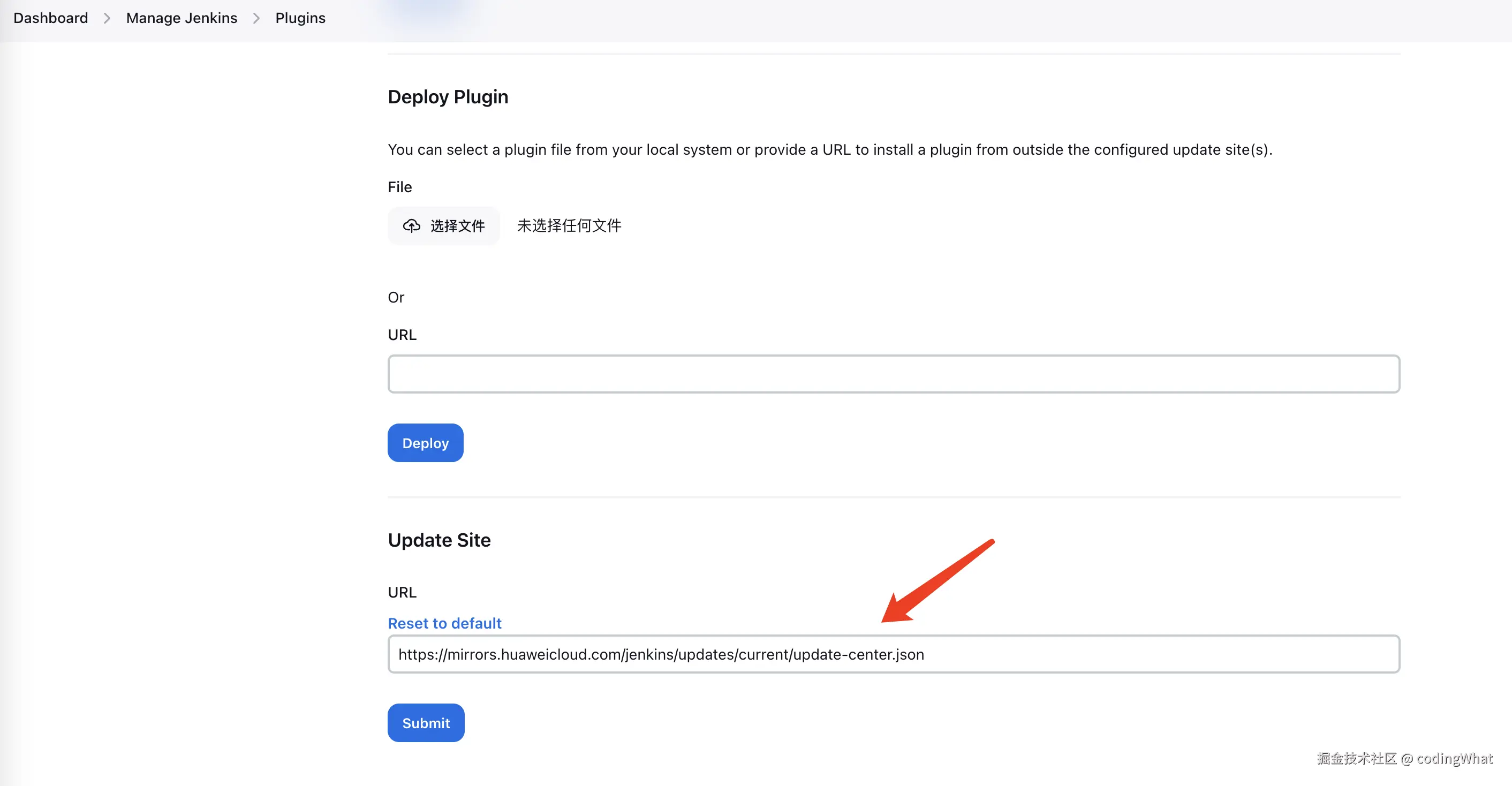Focus the Update Site URL field
Screen dimensions: 1512x786
tap(894, 654)
